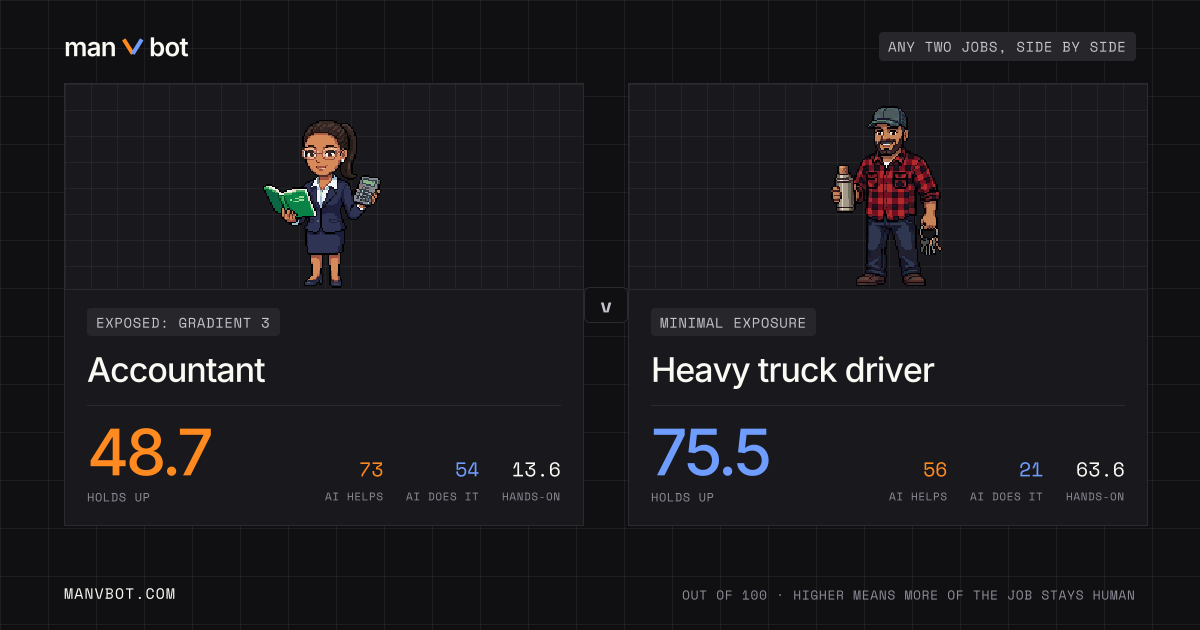Click the 'AI Helps' label under 56
The width and height of the screenshot is (1200, 630).
click(x=918, y=497)
